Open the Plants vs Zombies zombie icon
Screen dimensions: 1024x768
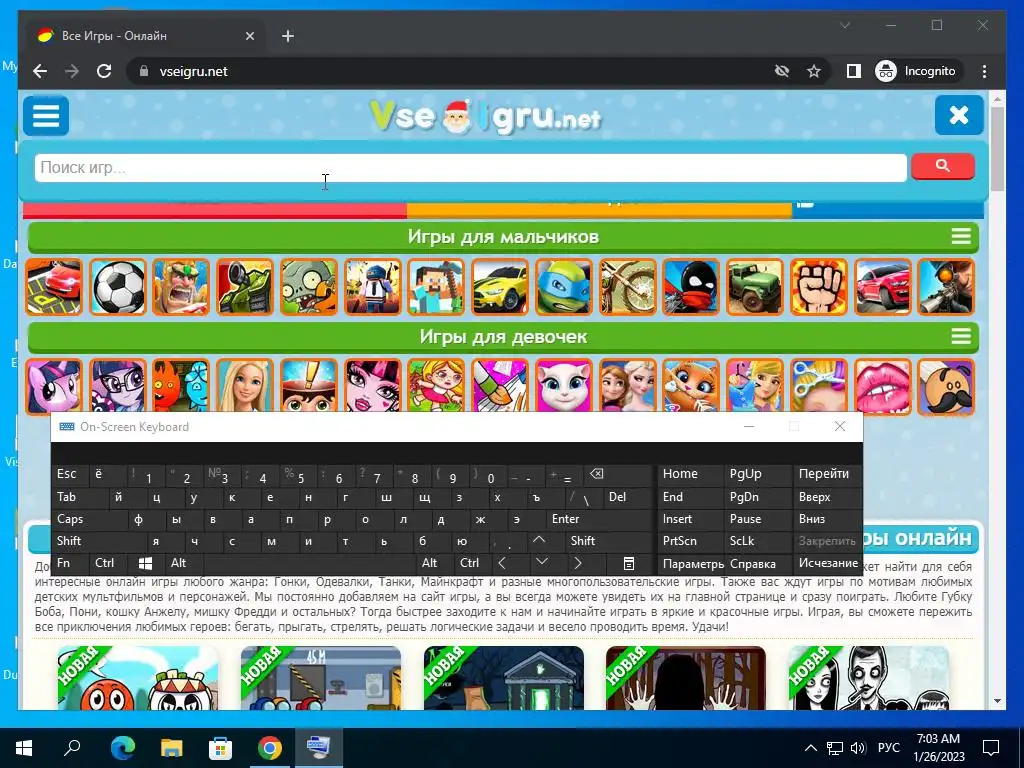309,287
